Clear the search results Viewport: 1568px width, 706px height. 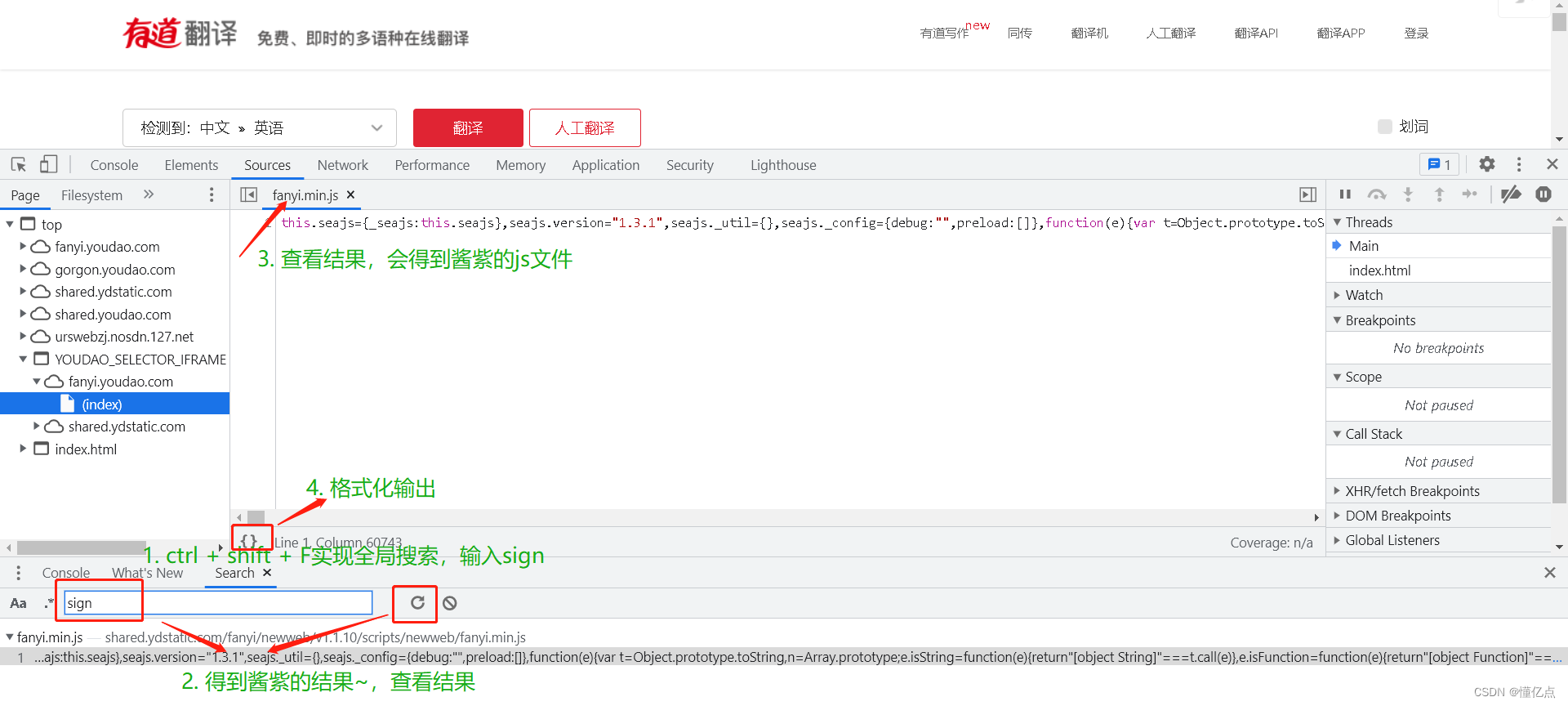pos(450,603)
